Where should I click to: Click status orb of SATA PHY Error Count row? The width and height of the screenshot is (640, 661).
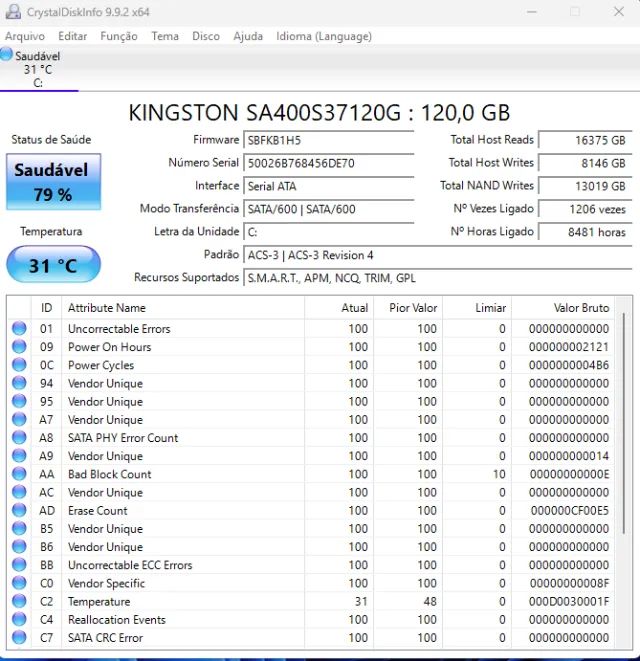pyautogui.click(x=19, y=437)
